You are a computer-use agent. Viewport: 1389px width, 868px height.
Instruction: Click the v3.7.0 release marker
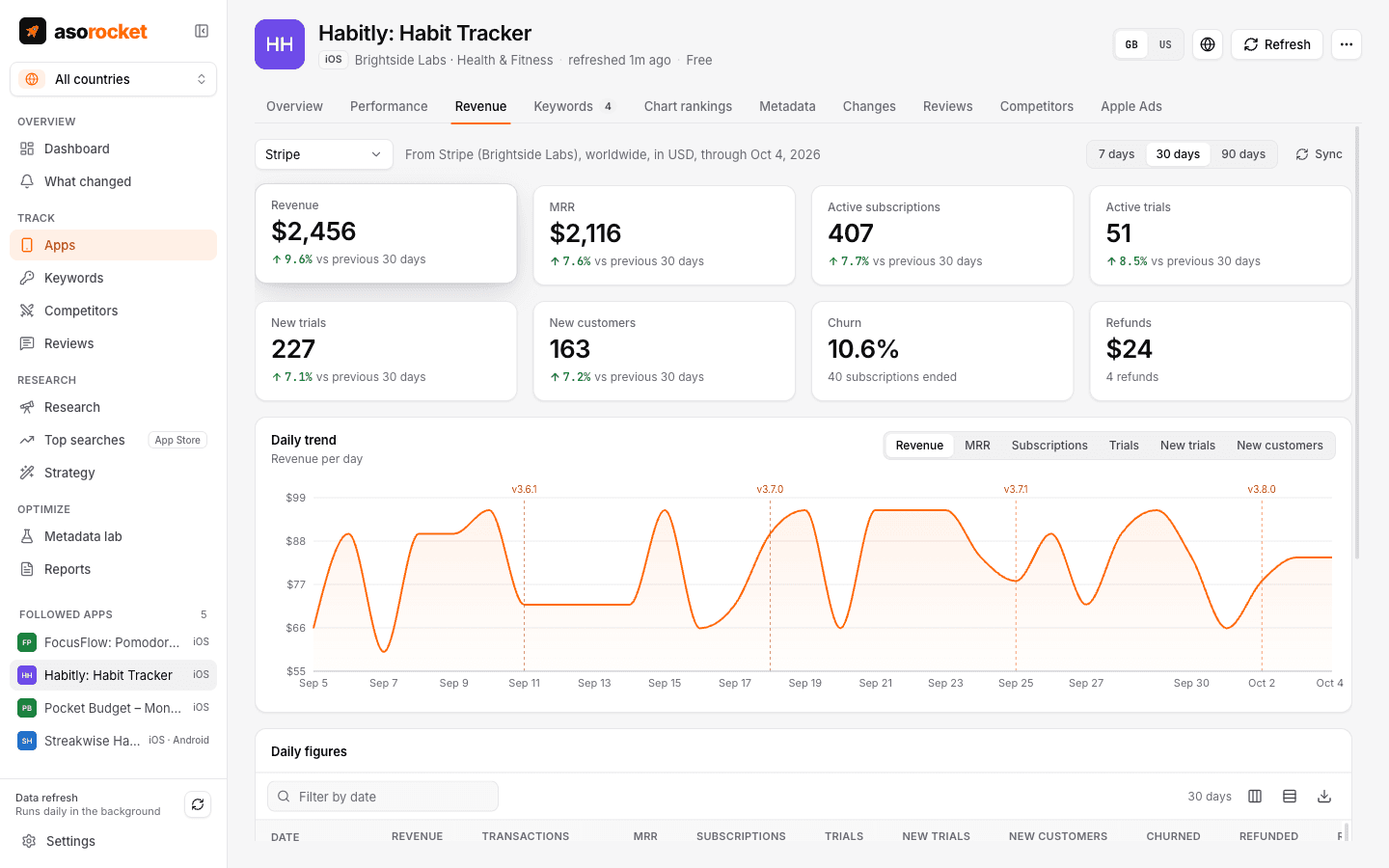pos(770,489)
